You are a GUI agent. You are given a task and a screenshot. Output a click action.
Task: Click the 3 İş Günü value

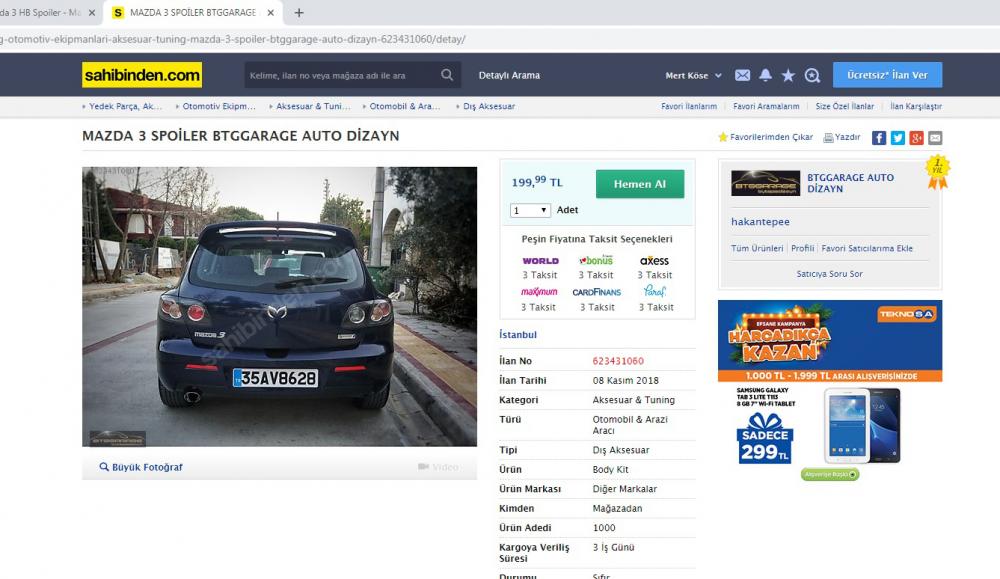click(x=614, y=547)
